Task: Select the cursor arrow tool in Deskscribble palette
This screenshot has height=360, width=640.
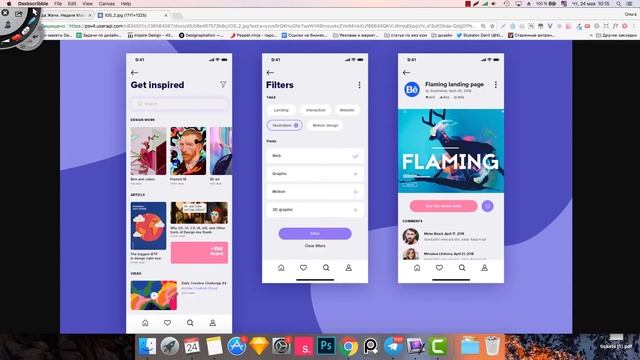Action: coord(35,12)
